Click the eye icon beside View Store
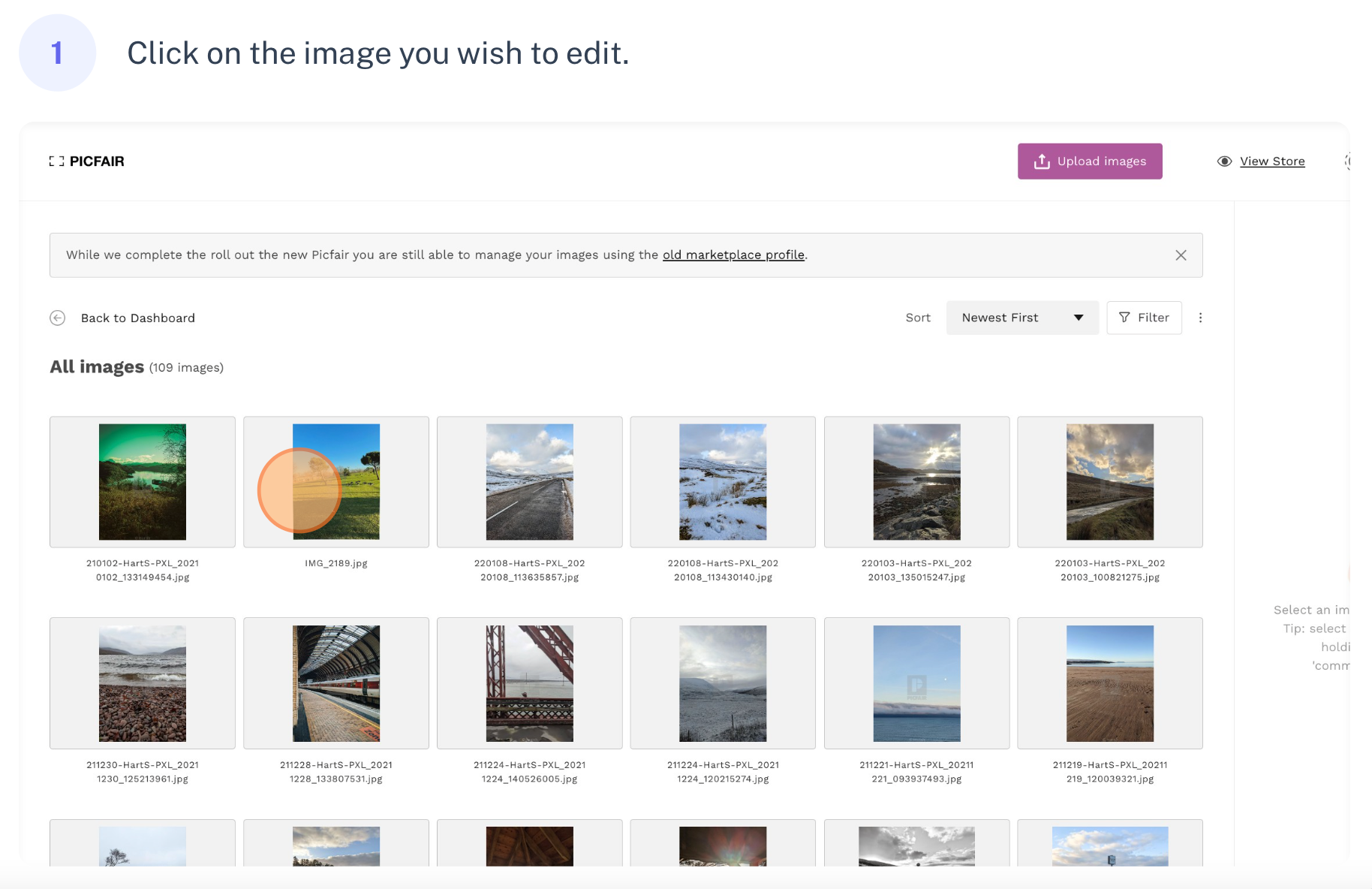Viewport: 1372px width, 889px height. coord(1224,161)
